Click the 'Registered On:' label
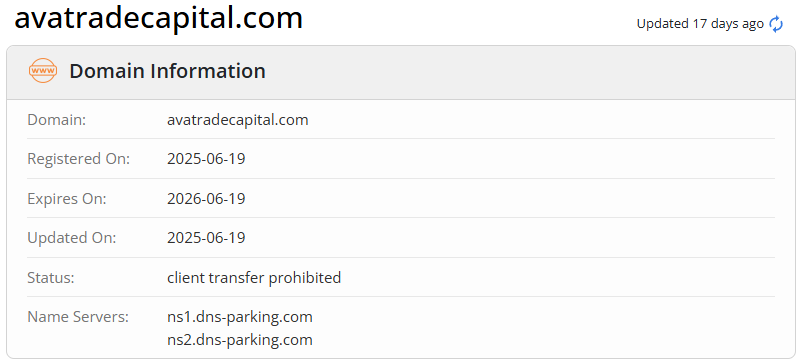This screenshot has height=364, width=802. 79,159
